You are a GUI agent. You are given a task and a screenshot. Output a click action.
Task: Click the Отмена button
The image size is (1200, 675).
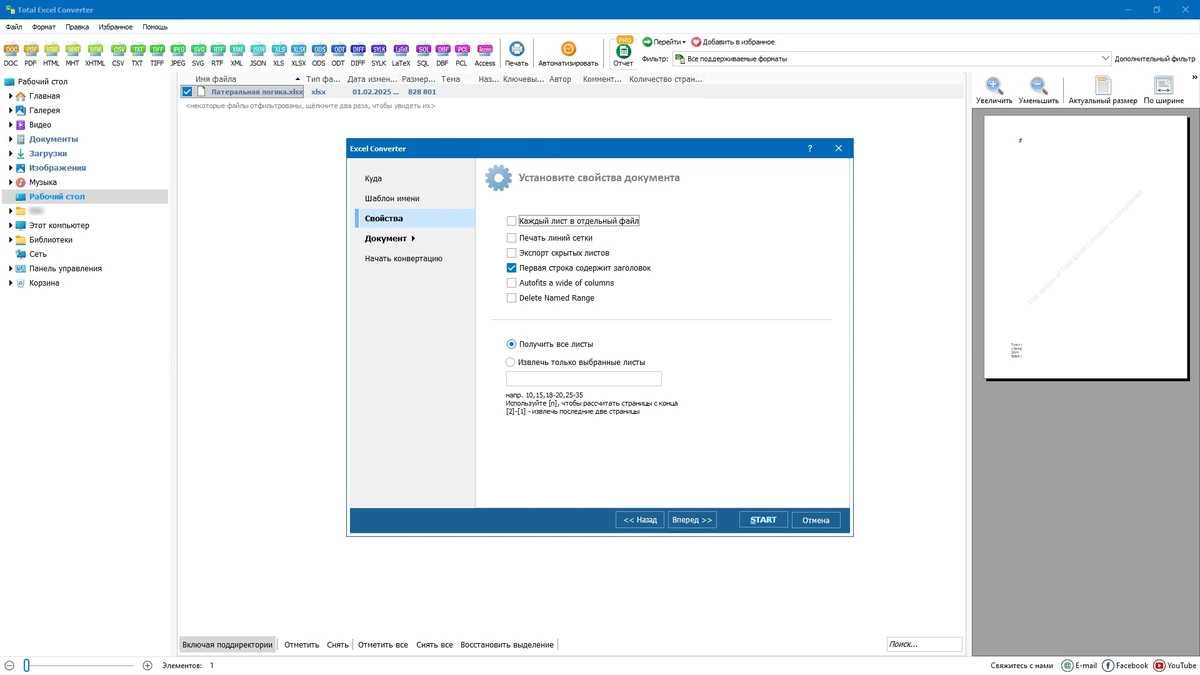point(816,520)
